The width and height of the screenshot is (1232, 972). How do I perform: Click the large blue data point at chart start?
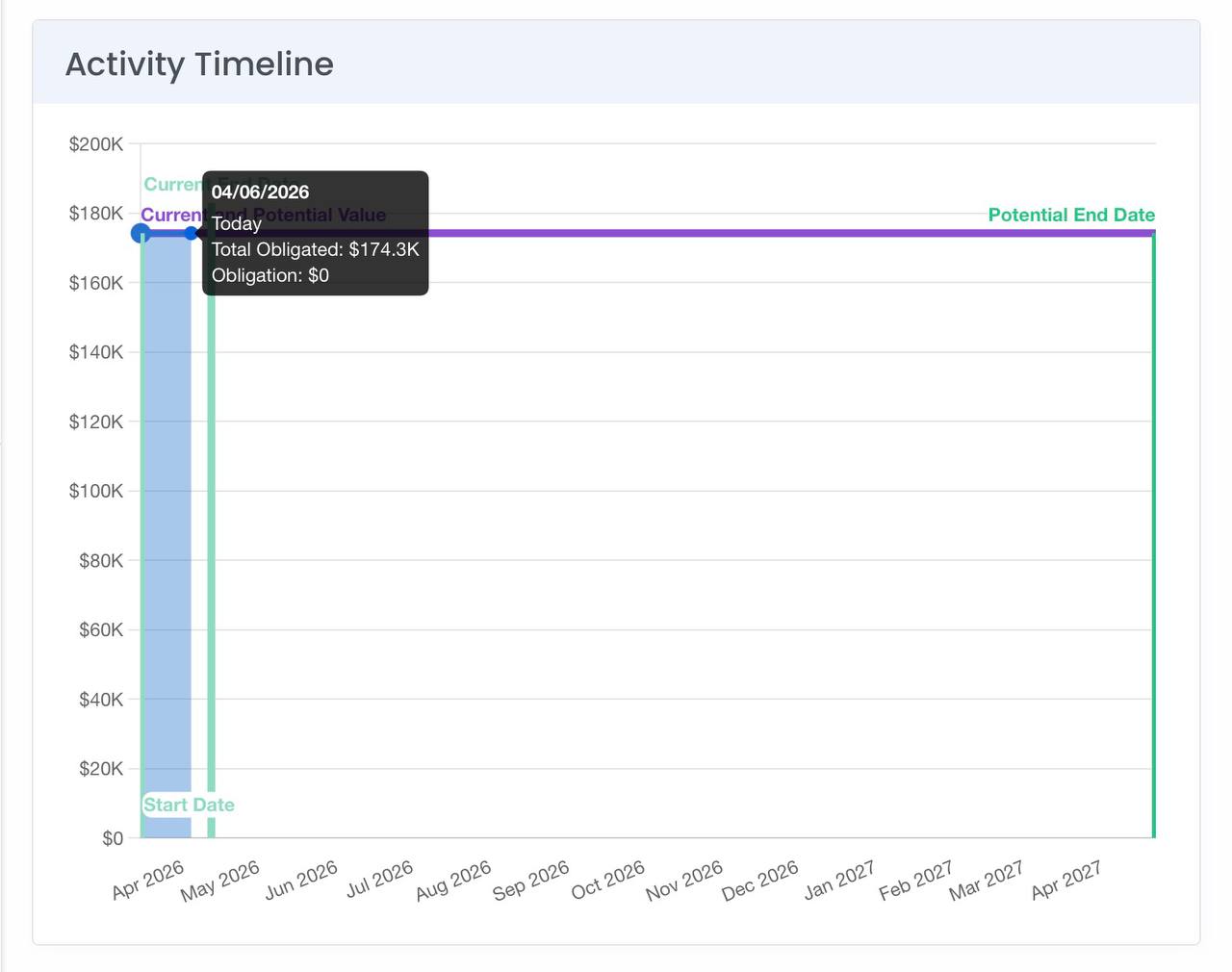point(141,233)
